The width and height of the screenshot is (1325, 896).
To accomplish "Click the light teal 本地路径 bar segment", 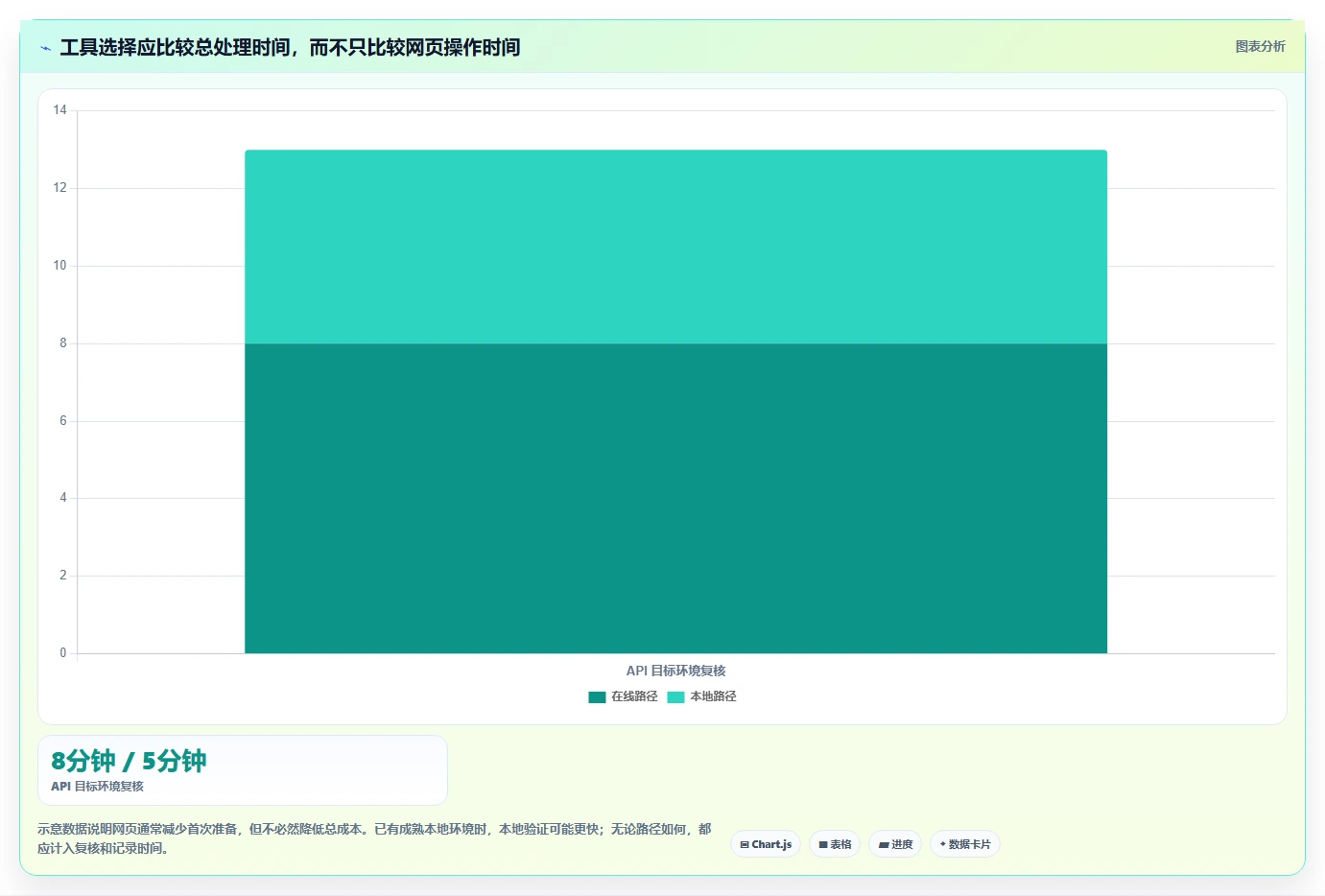I will click(675, 247).
